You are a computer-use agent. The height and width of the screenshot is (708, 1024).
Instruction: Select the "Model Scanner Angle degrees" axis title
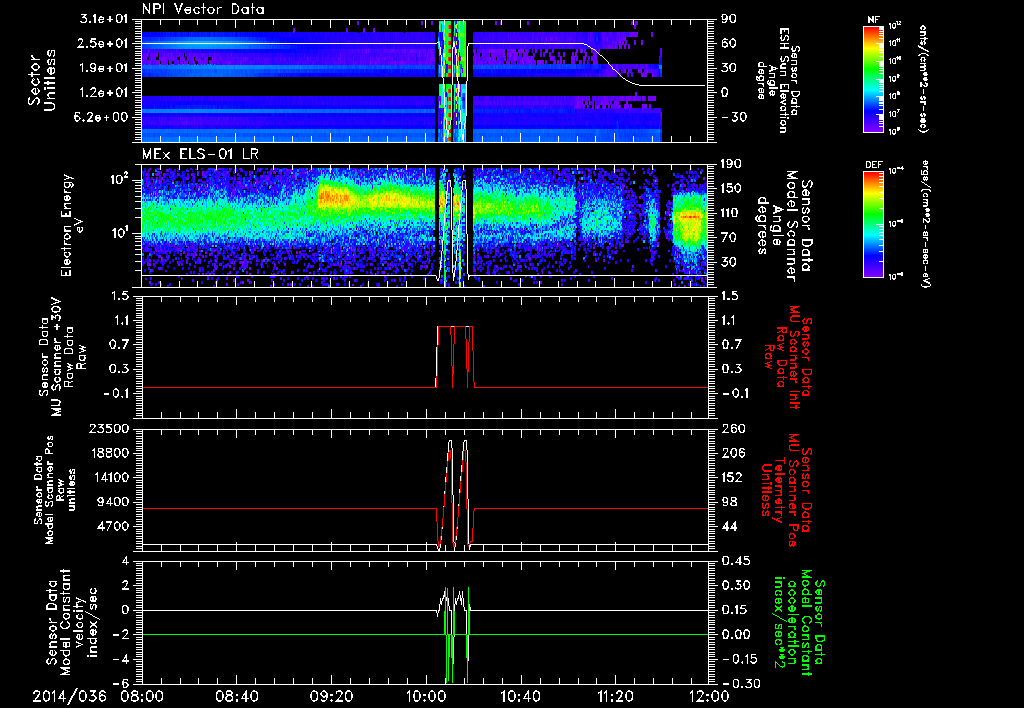coord(784,225)
